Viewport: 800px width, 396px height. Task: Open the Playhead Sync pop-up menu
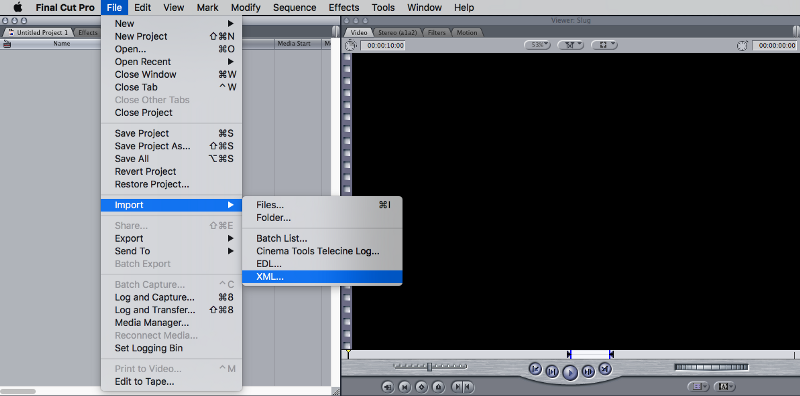[571, 45]
